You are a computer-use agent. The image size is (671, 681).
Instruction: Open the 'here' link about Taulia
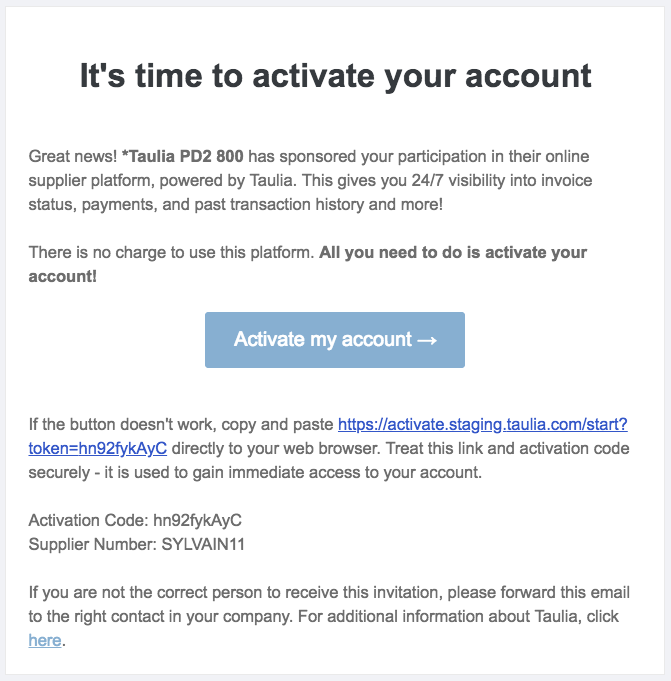tap(45, 640)
